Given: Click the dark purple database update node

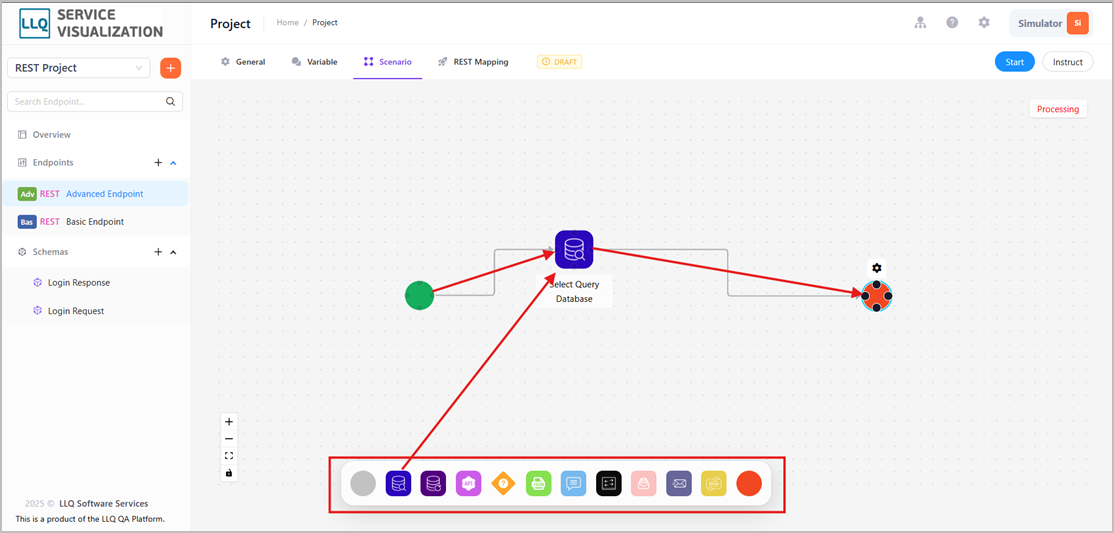Looking at the screenshot, I should (433, 483).
